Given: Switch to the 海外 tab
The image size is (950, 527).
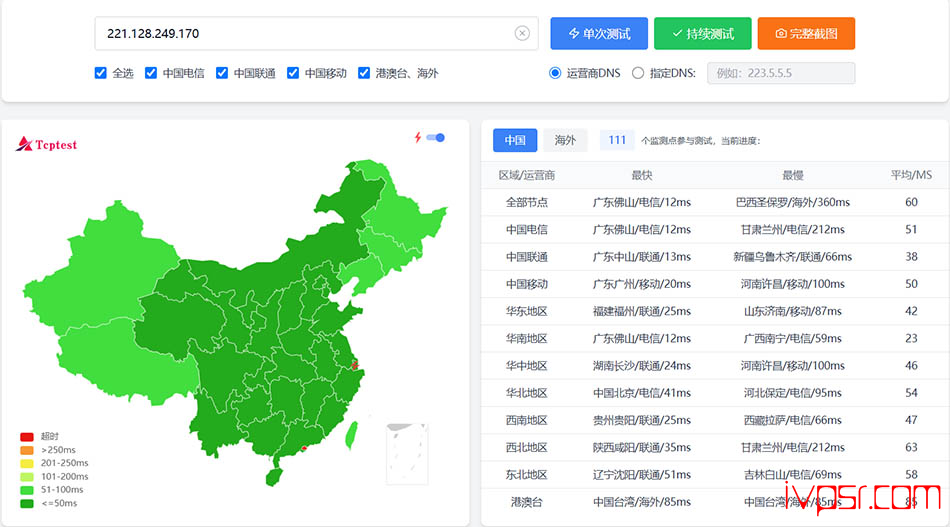Looking at the screenshot, I should pos(565,140).
